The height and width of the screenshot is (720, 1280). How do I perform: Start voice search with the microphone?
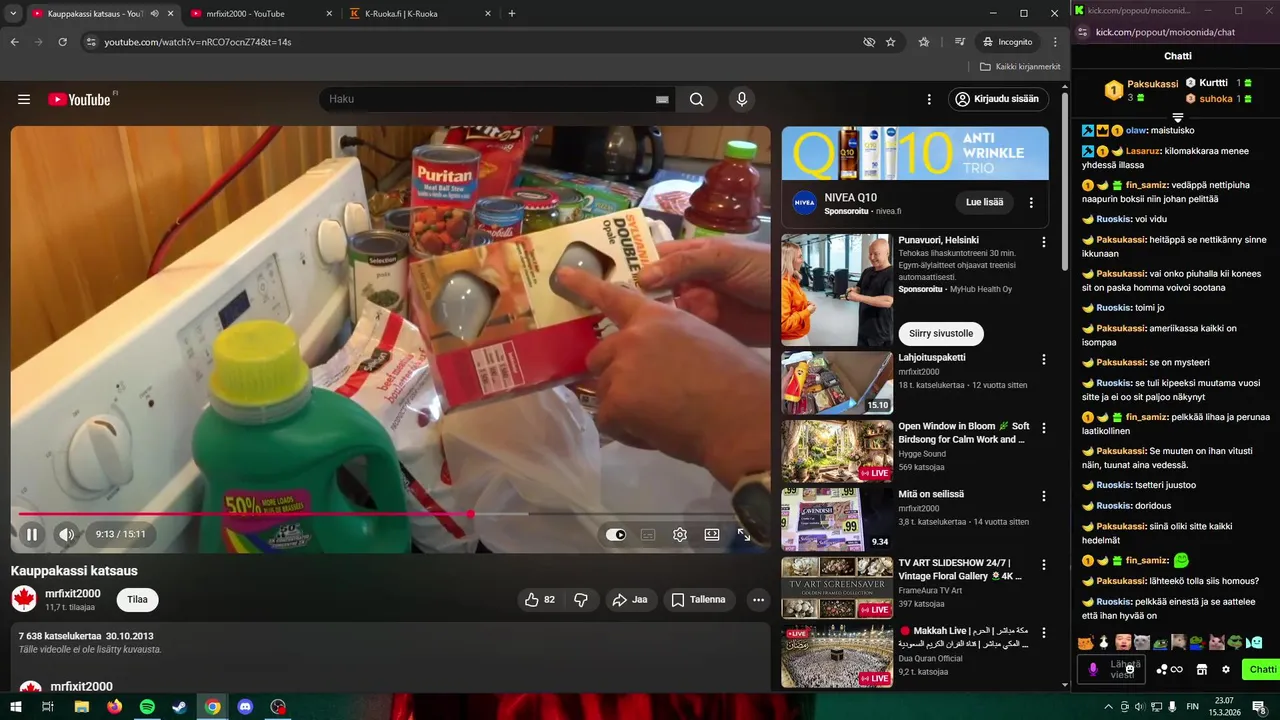(x=741, y=99)
